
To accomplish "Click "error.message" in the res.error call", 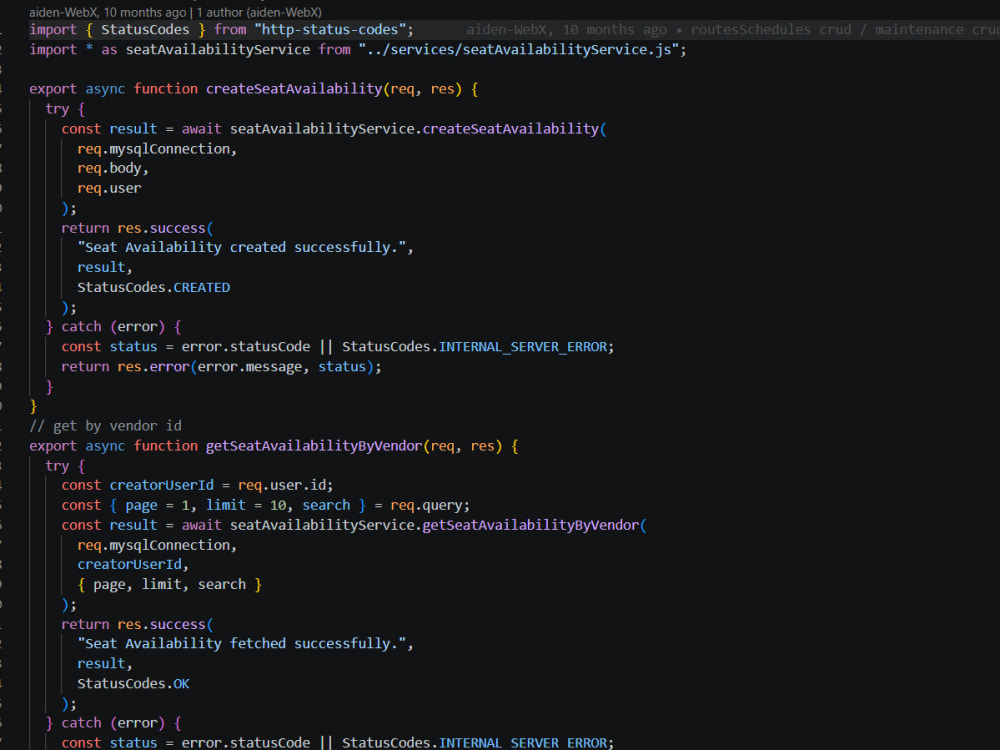I will pos(249,367).
